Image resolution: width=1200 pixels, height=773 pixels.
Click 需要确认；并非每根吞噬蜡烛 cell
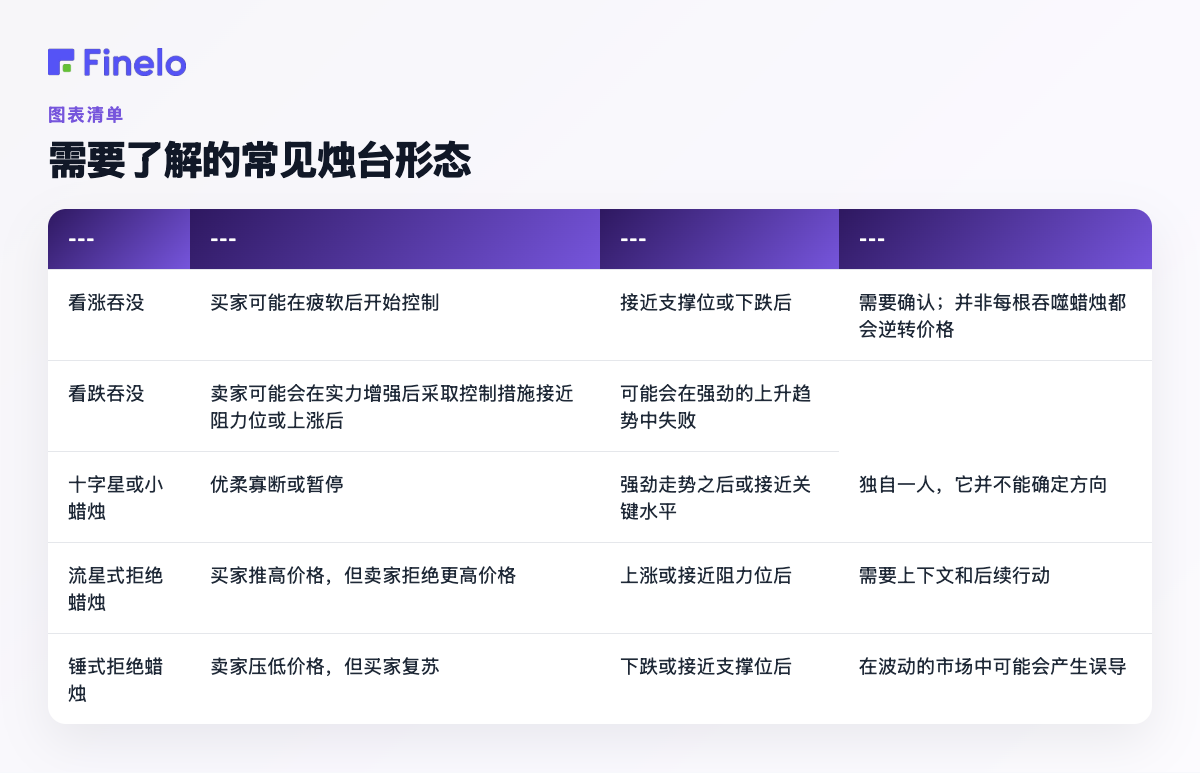pyautogui.click(x=995, y=315)
